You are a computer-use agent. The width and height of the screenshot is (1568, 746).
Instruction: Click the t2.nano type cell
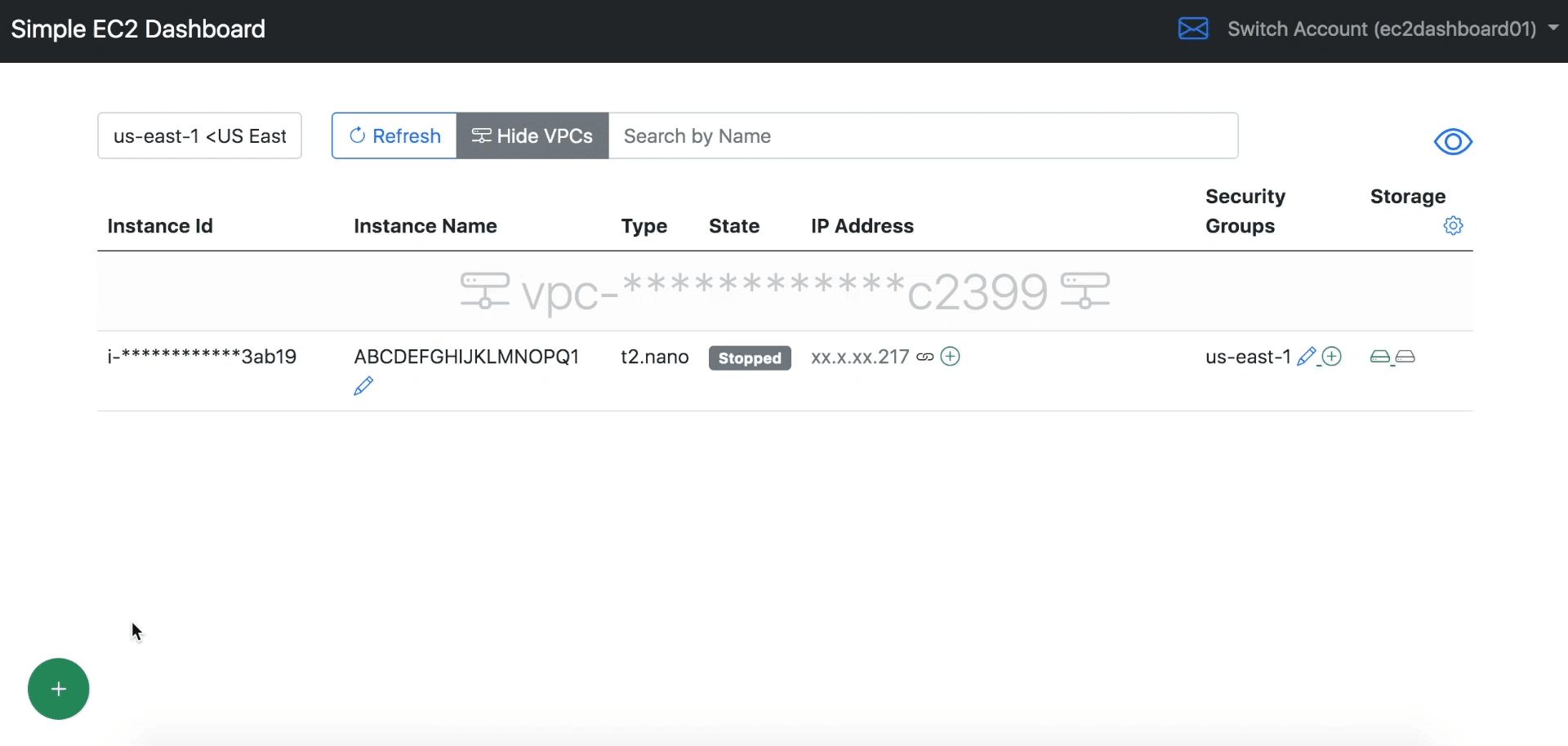coord(655,357)
